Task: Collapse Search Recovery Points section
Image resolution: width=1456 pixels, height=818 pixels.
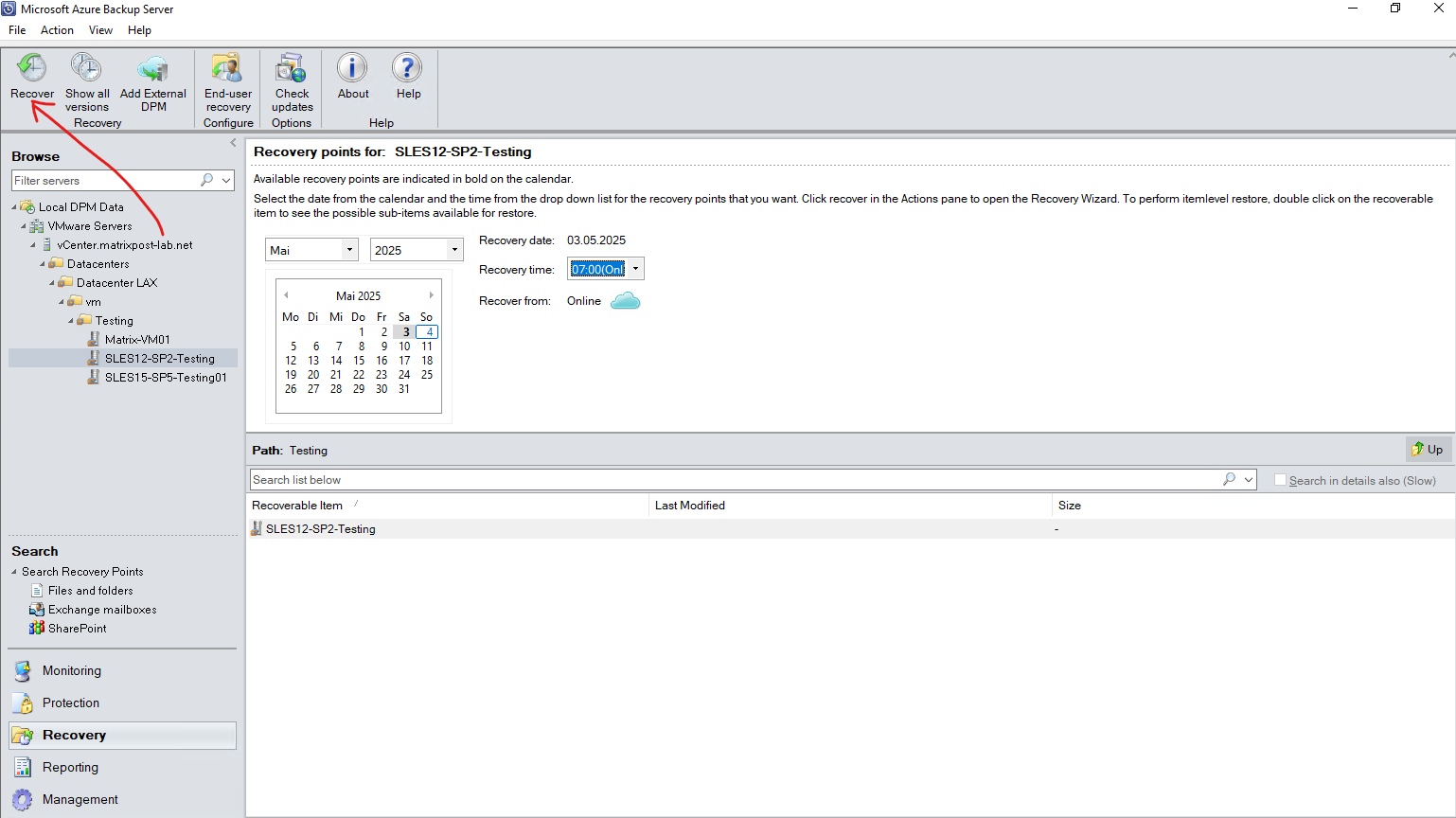Action: pyautogui.click(x=14, y=572)
